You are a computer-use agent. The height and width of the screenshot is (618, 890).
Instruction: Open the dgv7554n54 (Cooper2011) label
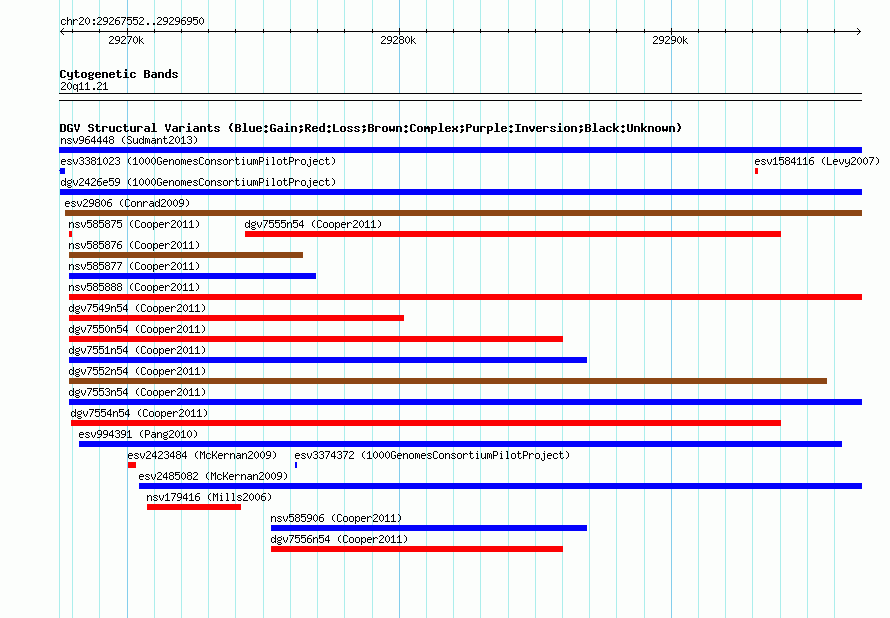pos(139,413)
